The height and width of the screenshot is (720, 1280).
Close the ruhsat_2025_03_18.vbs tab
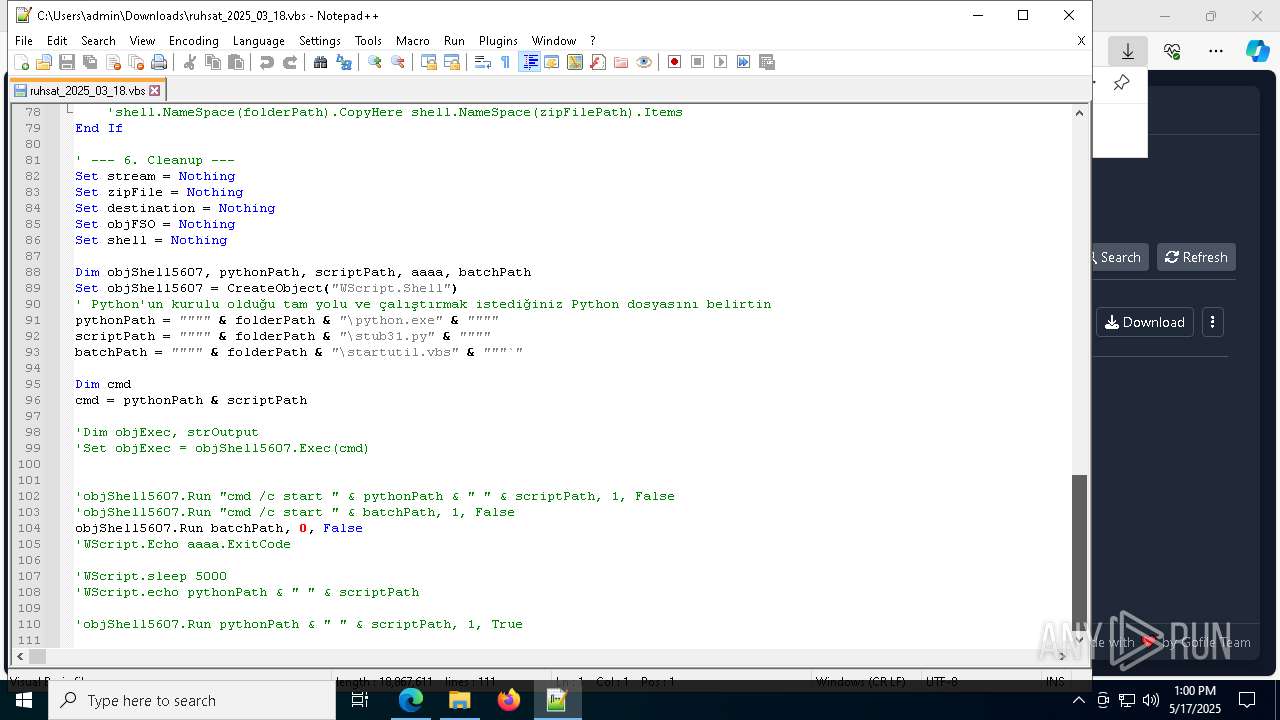point(155,90)
